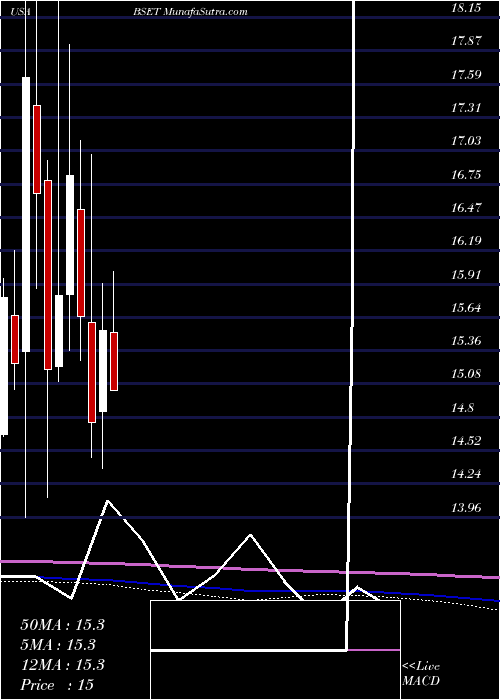Image resolution: width=500 pixels, height=700 pixels.
Task: Select the 14.24 price axis label
Action: pos(466,474)
